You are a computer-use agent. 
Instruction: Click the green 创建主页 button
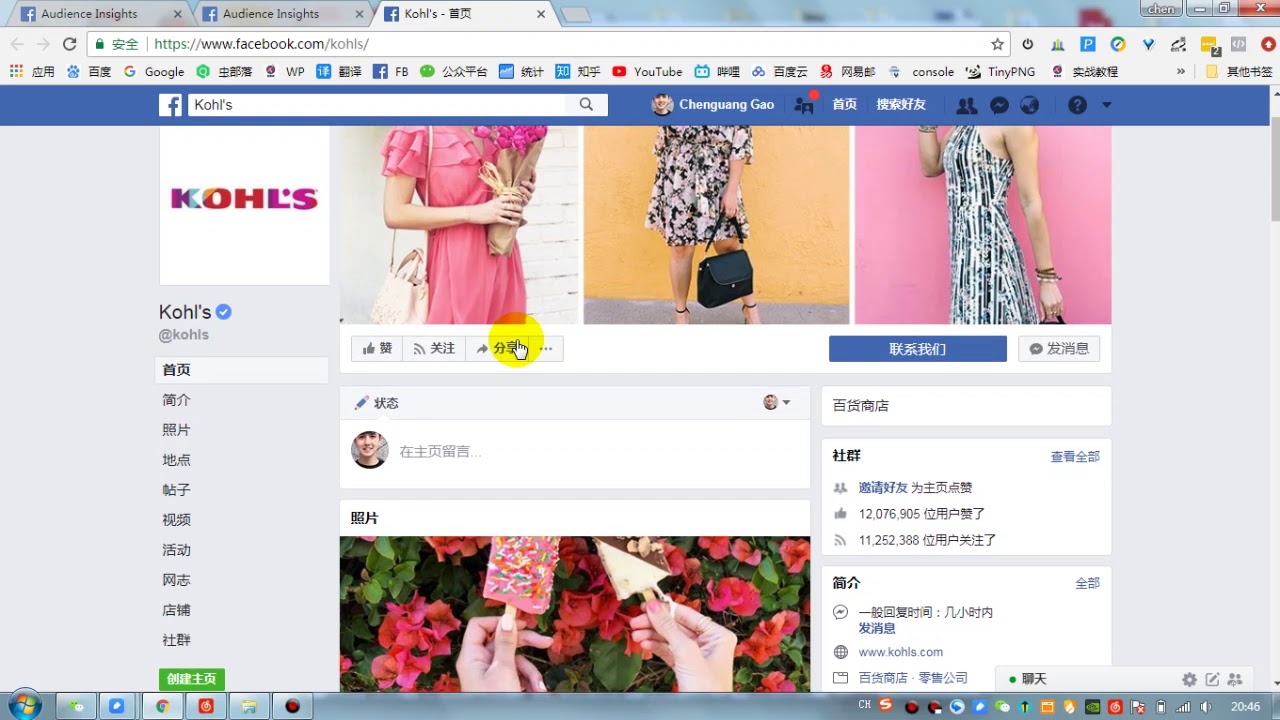(192, 679)
